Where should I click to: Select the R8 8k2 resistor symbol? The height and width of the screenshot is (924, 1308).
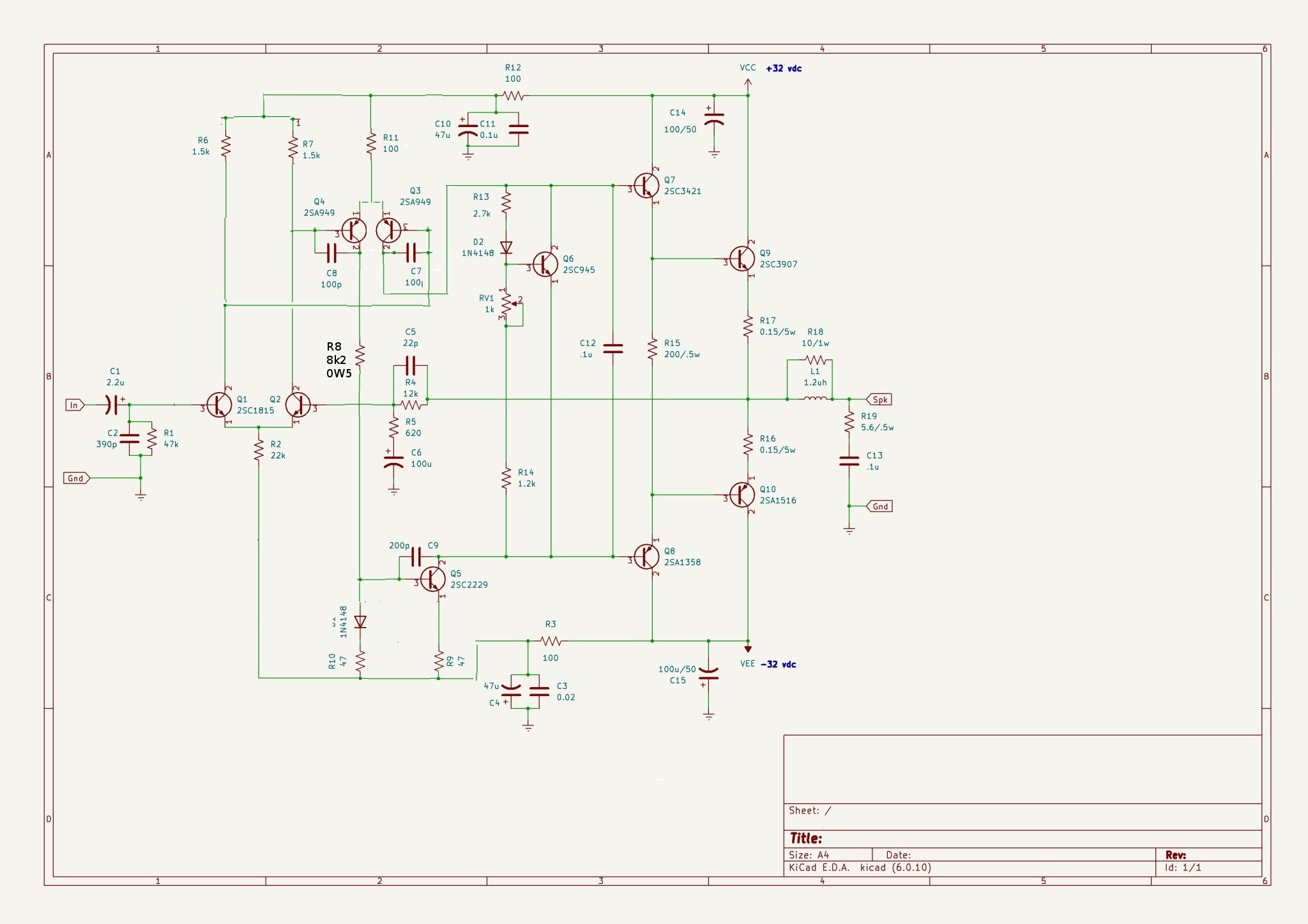tap(360, 355)
